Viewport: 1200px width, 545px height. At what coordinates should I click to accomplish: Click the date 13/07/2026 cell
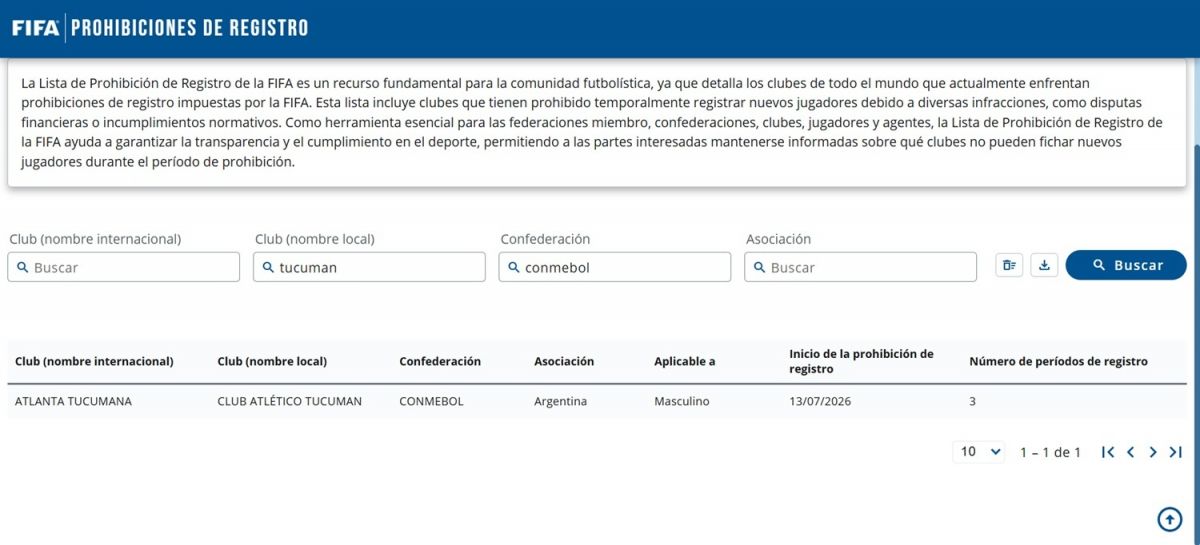point(820,401)
